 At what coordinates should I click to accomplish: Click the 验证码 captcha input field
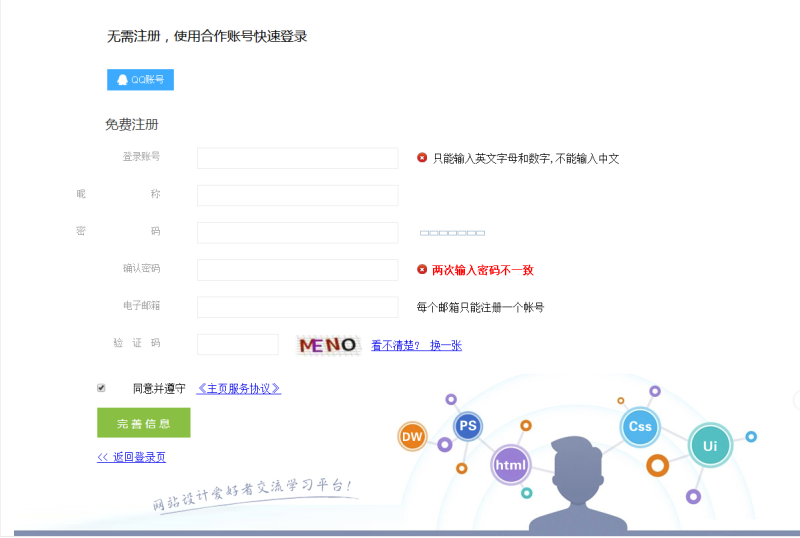click(237, 344)
